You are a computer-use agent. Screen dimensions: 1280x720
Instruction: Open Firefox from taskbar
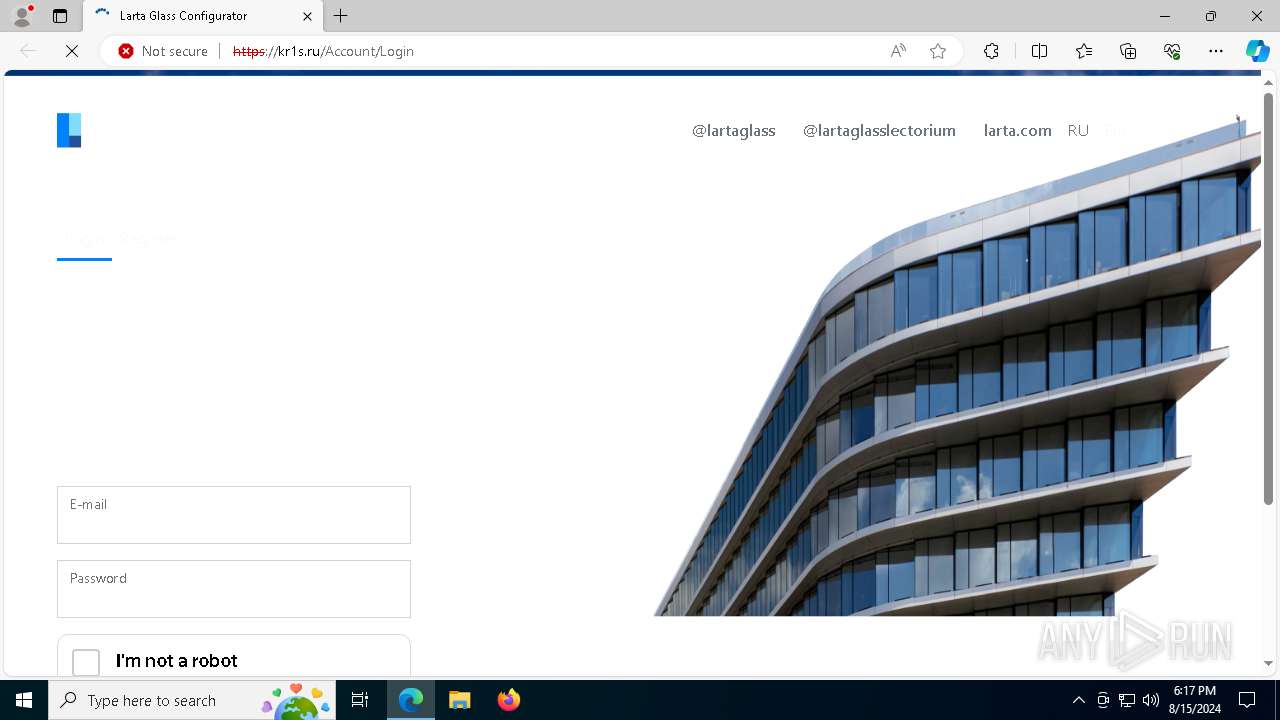point(509,700)
